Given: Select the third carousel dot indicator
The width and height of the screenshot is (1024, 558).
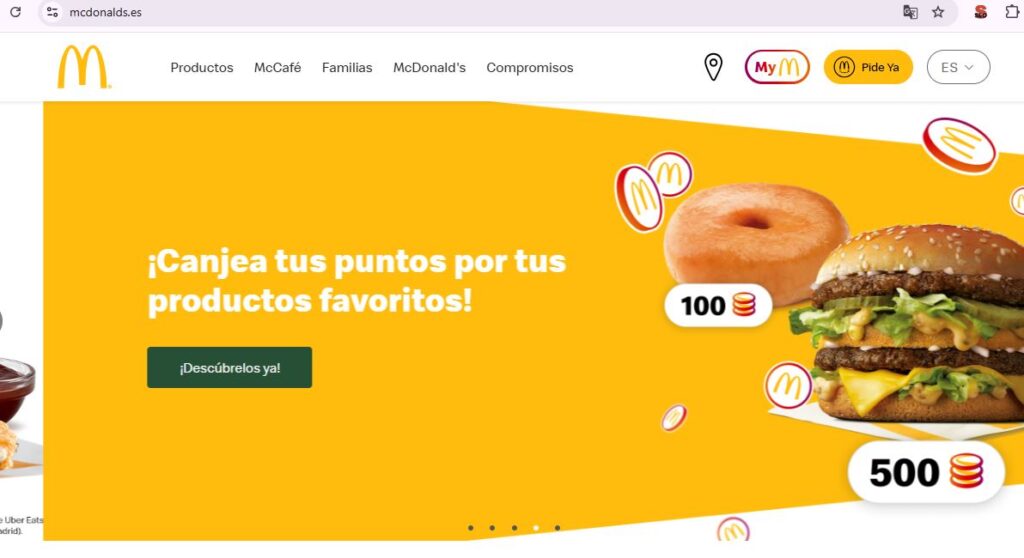Looking at the screenshot, I should (x=515, y=528).
